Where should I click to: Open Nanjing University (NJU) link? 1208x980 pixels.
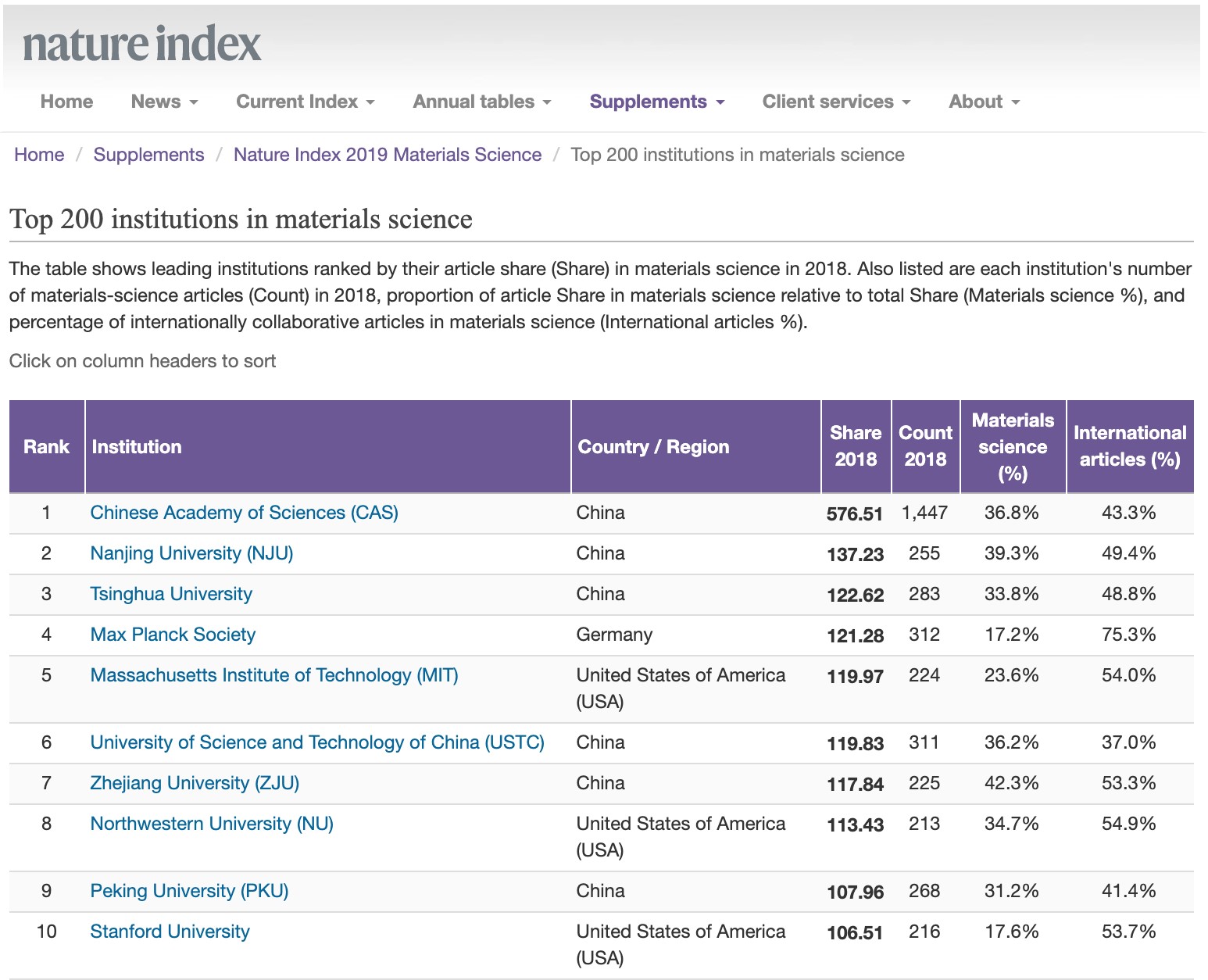[x=191, y=553]
